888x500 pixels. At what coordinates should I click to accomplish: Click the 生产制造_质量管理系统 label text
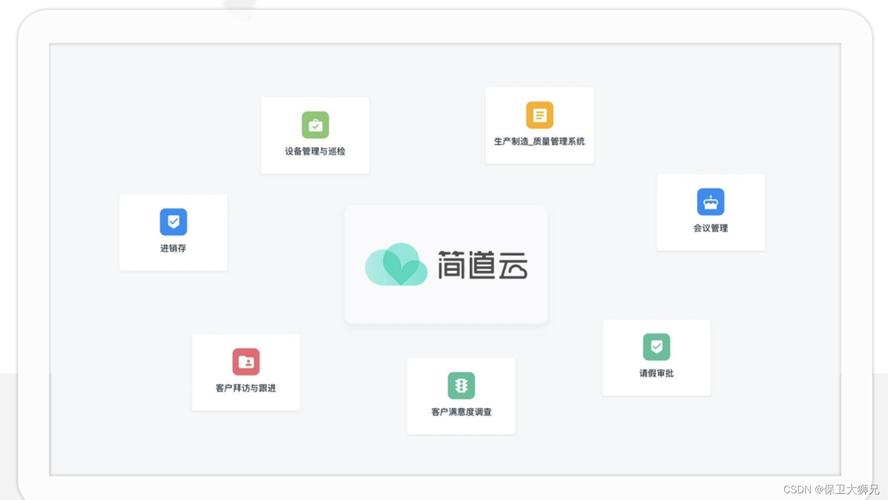point(540,141)
